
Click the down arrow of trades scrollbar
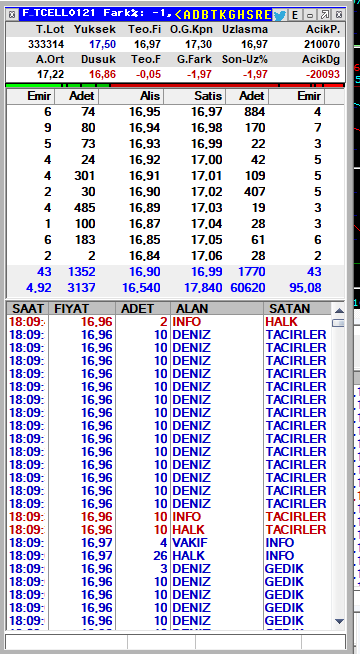339,621
